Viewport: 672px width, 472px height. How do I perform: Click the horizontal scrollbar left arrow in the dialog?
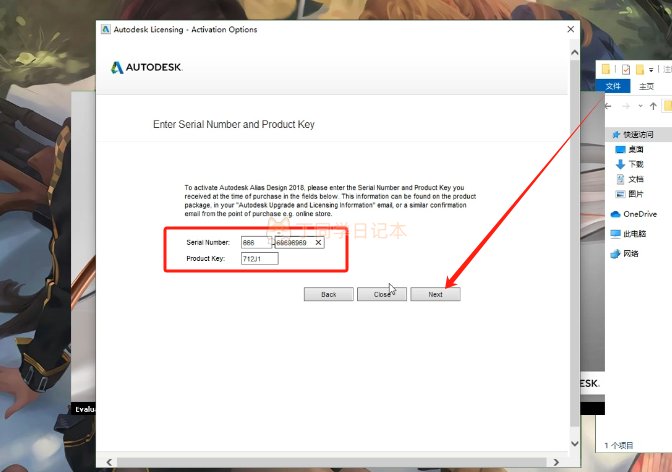tap(109, 462)
